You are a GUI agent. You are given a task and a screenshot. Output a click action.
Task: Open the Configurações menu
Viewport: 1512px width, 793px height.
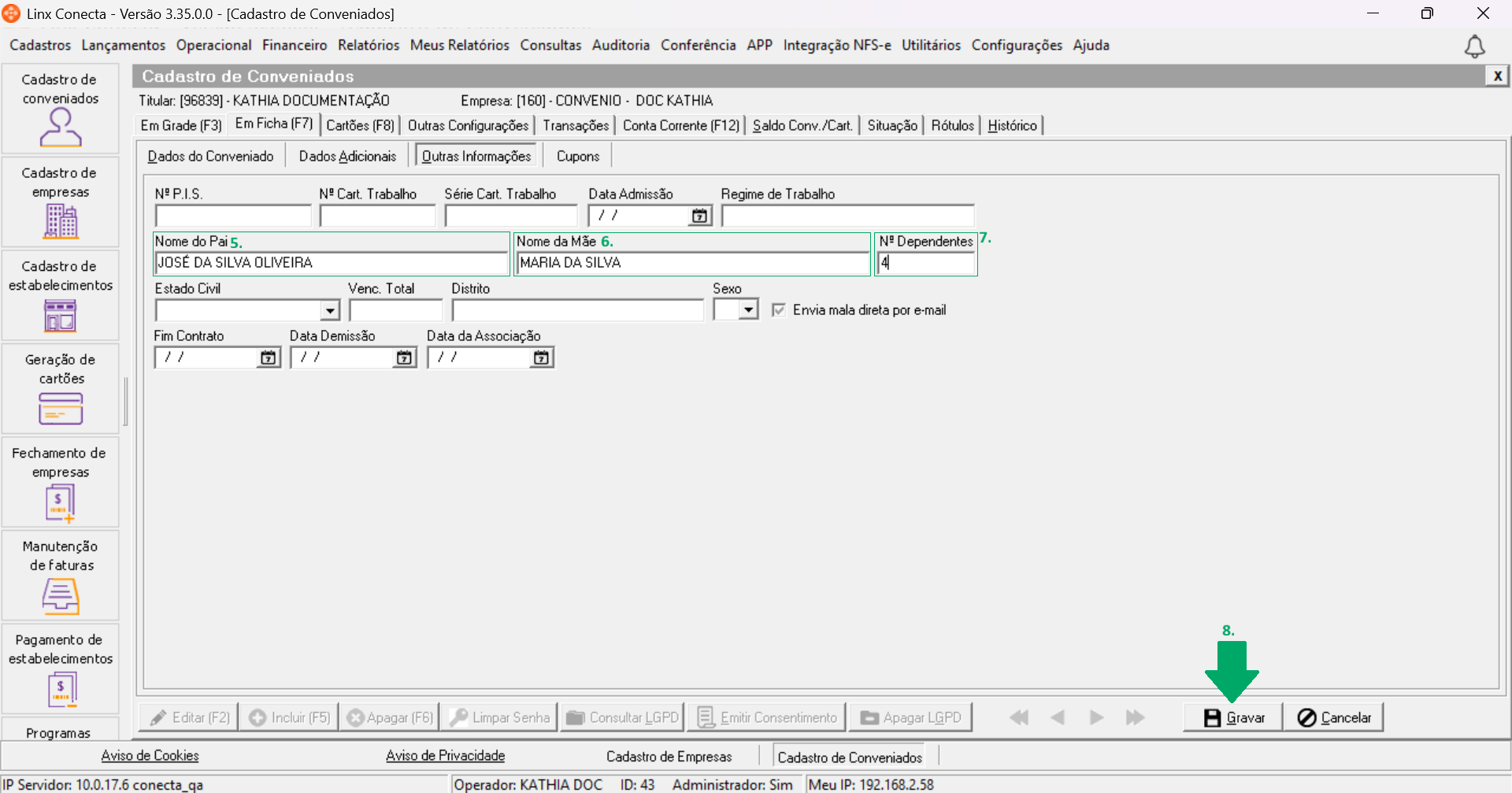click(x=1017, y=46)
